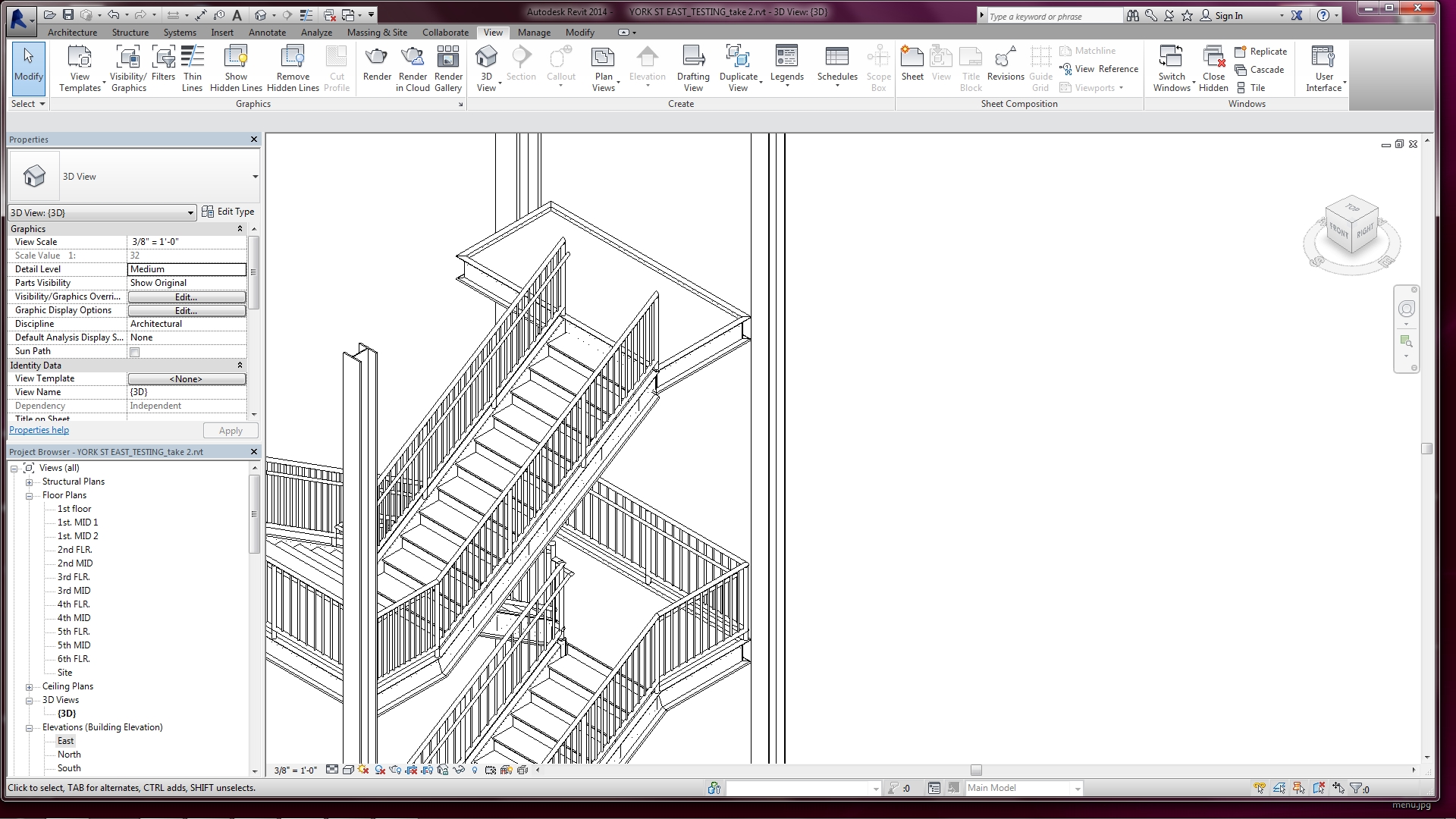Open the Drafting View tool

point(692,68)
